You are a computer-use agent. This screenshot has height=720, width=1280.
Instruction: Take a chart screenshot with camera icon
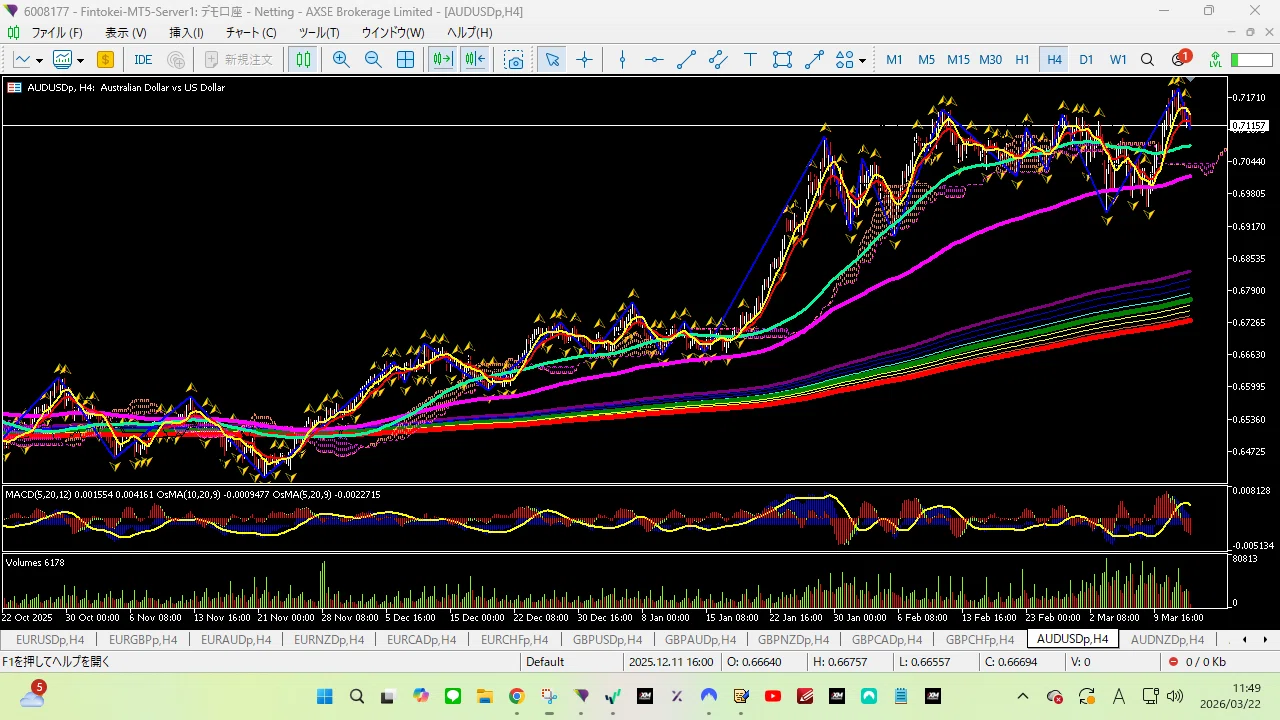pos(514,59)
